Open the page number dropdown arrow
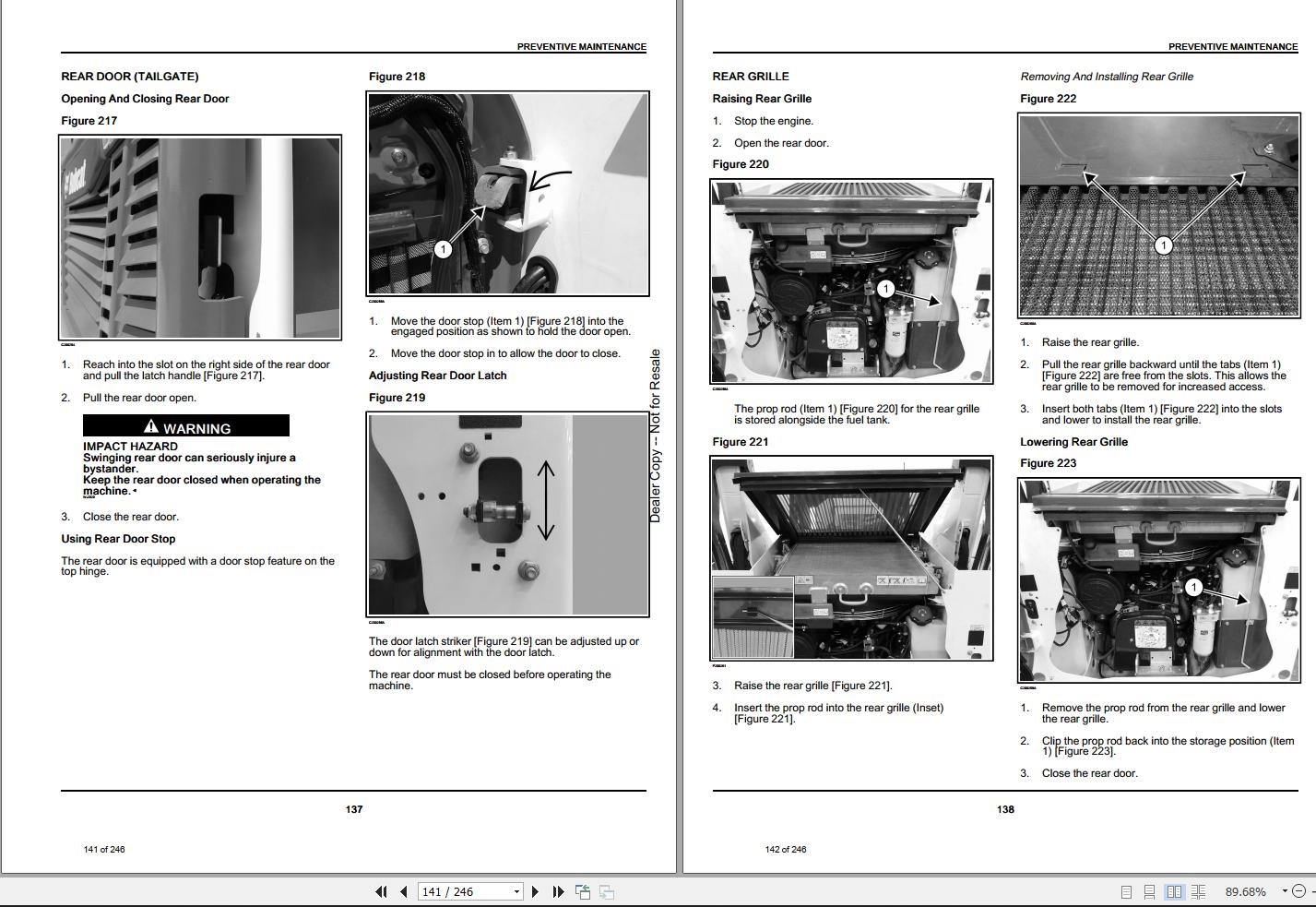 516,891
